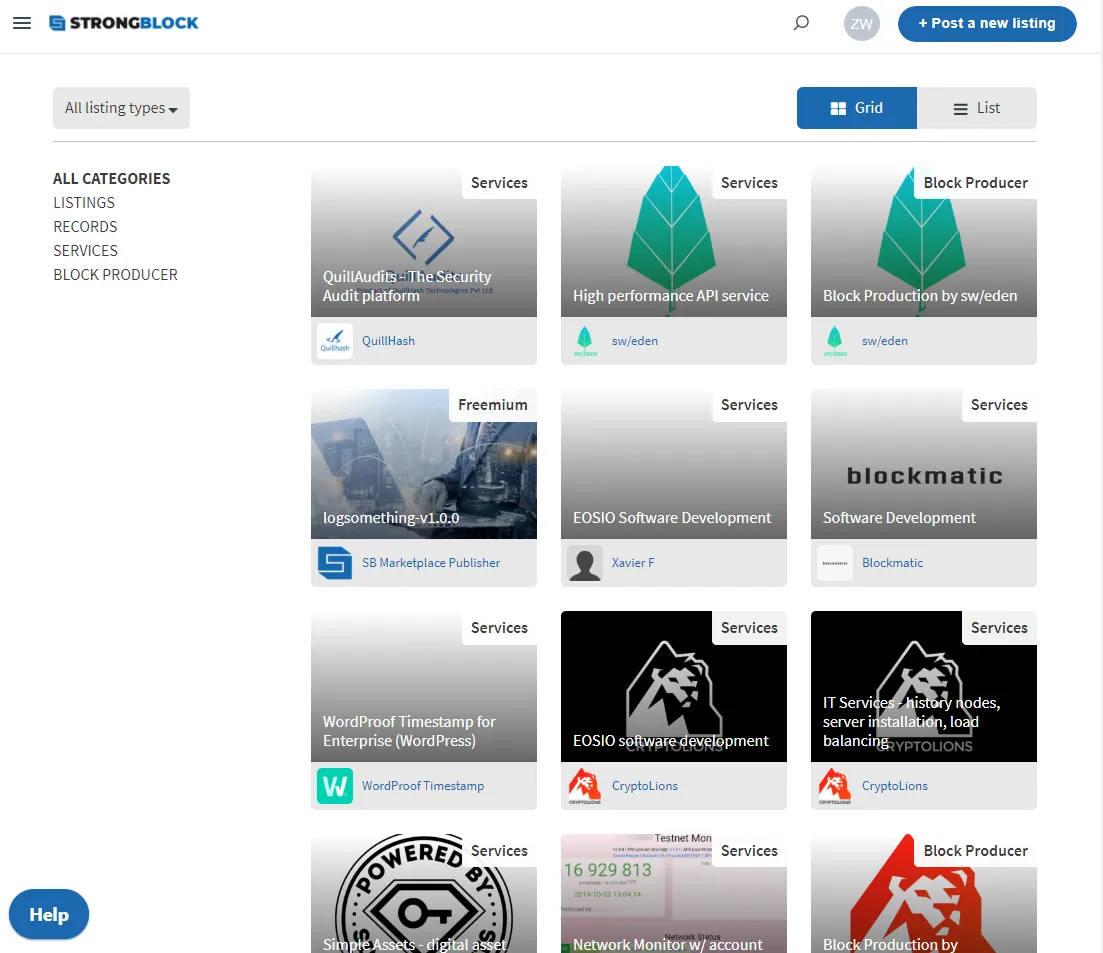Click Xavier F author link

tap(632, 563)
